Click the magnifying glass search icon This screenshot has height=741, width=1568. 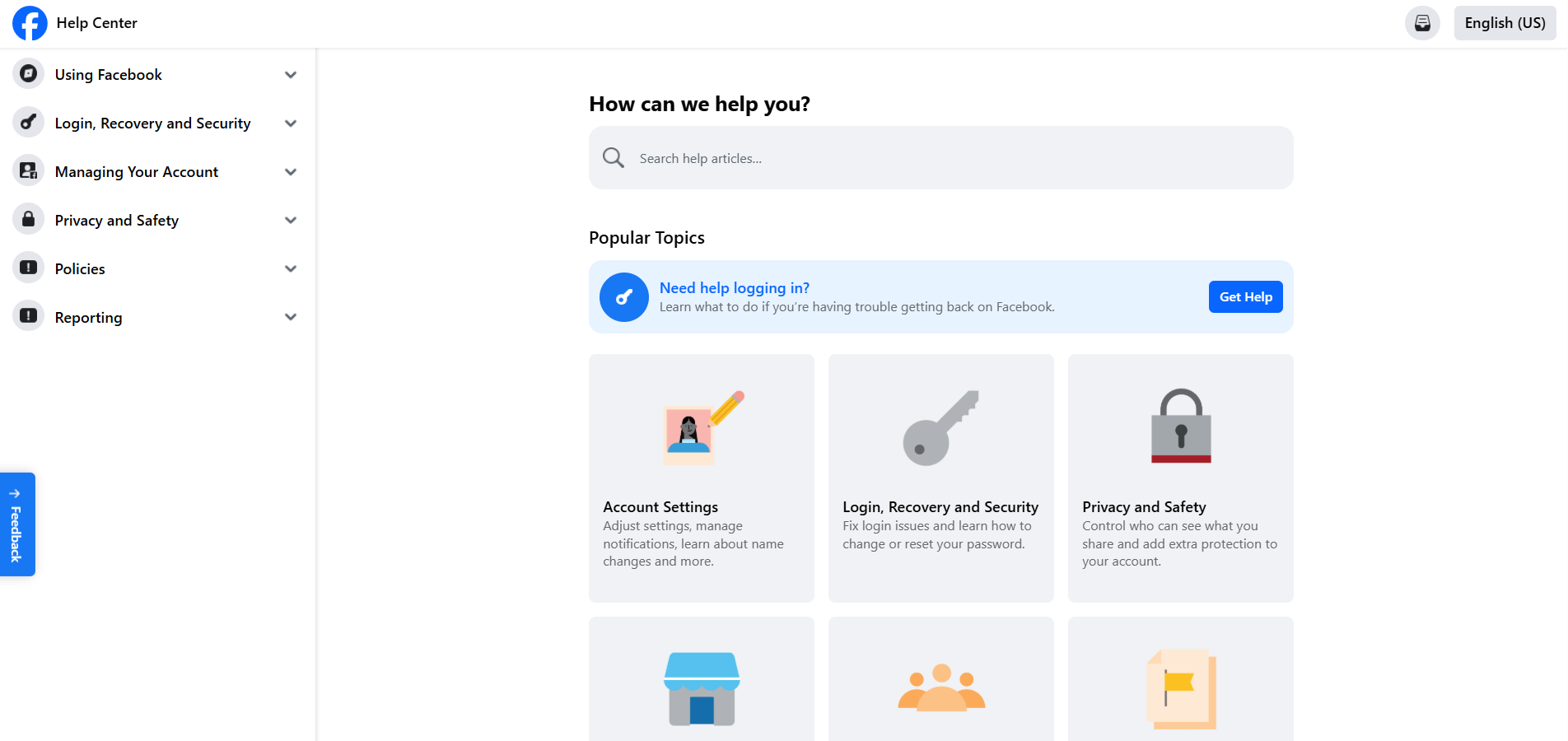click(613, 157)
